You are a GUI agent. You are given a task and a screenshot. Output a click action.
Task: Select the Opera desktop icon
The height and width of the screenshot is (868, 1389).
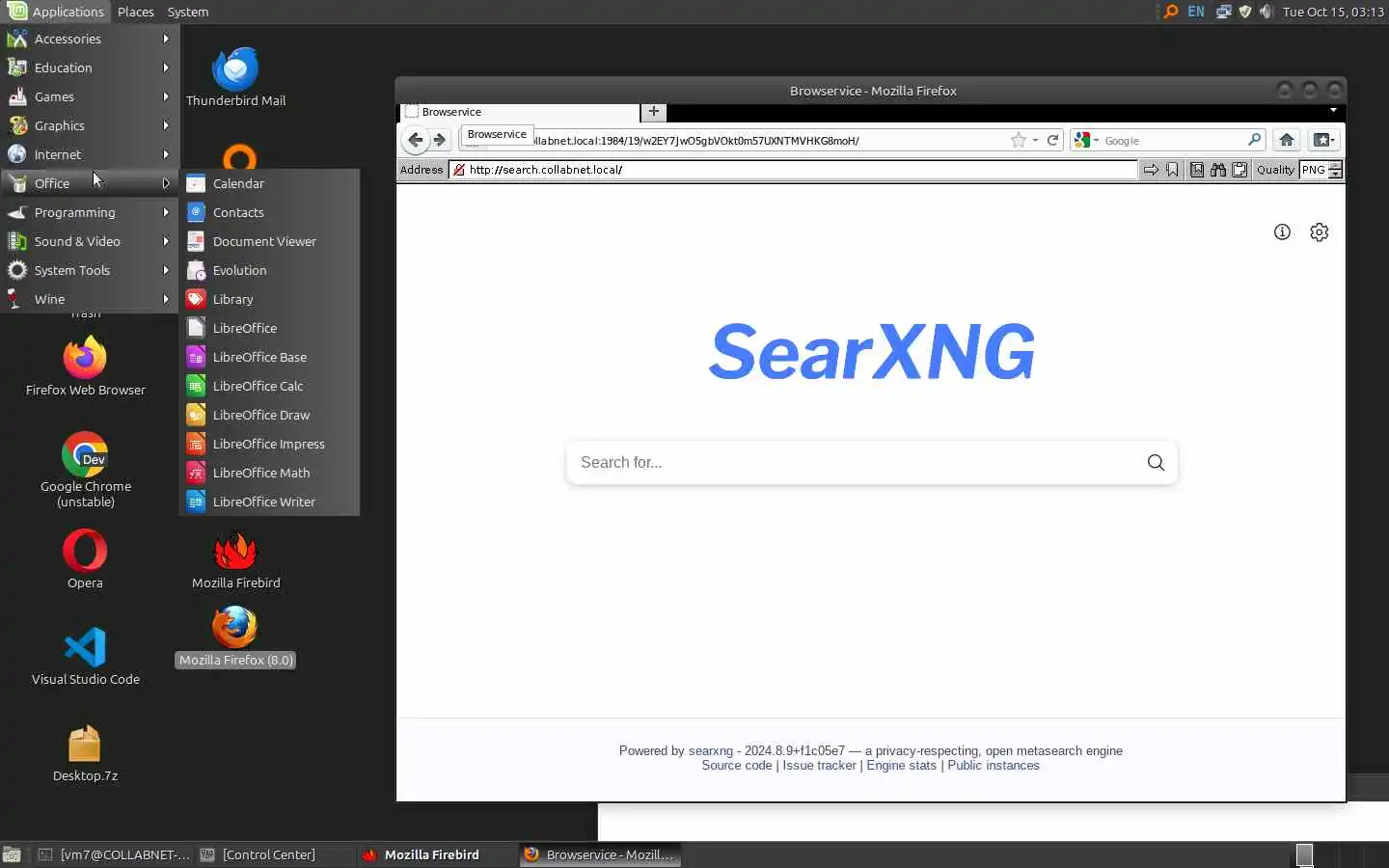85,559
